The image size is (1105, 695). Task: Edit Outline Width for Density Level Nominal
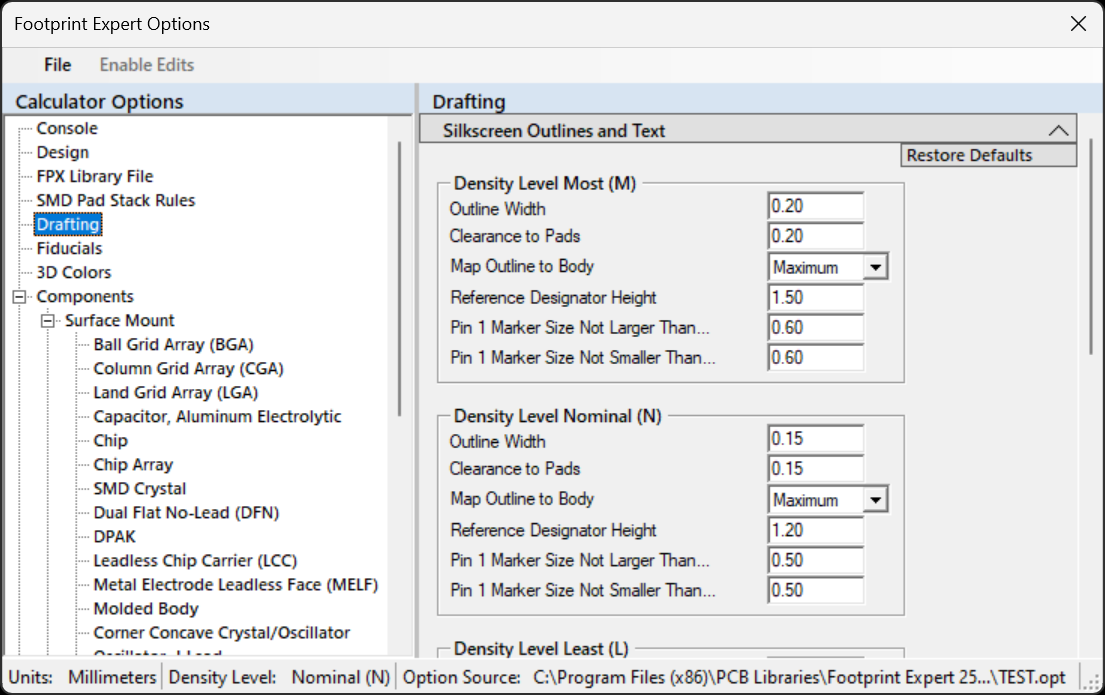point(815,438)
